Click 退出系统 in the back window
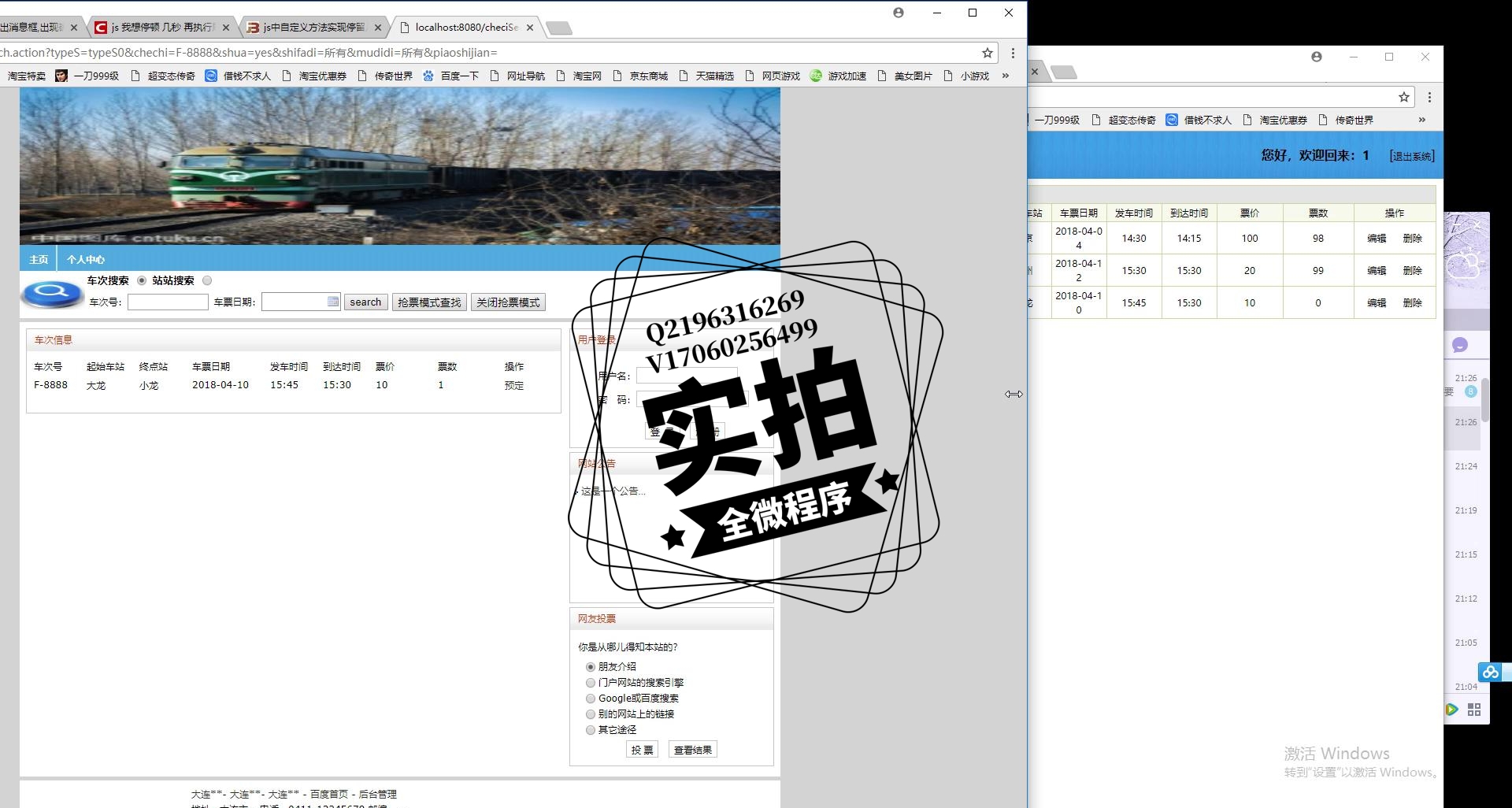 [1412, 156]
